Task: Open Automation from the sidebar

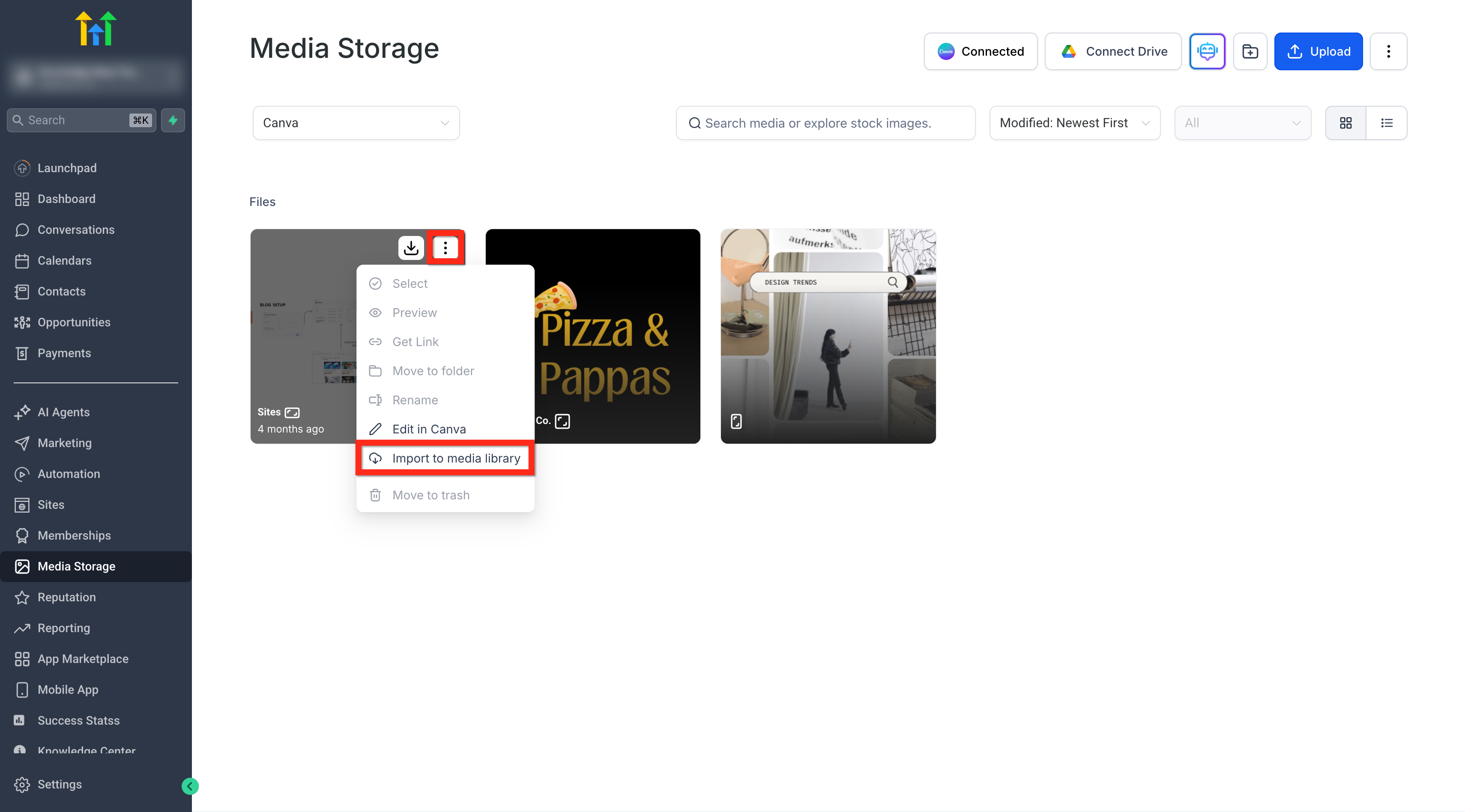Action: click(68, 474)
